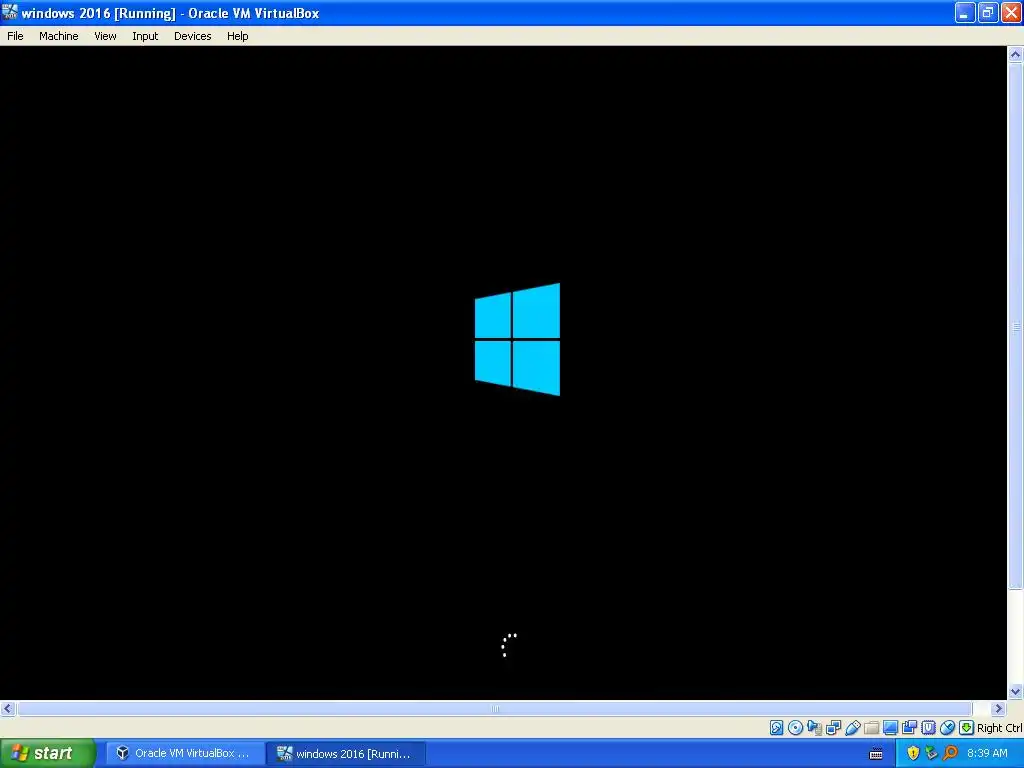Click the VirtualBox title bar window icon
1024x768 pixels.
point(10,12)
